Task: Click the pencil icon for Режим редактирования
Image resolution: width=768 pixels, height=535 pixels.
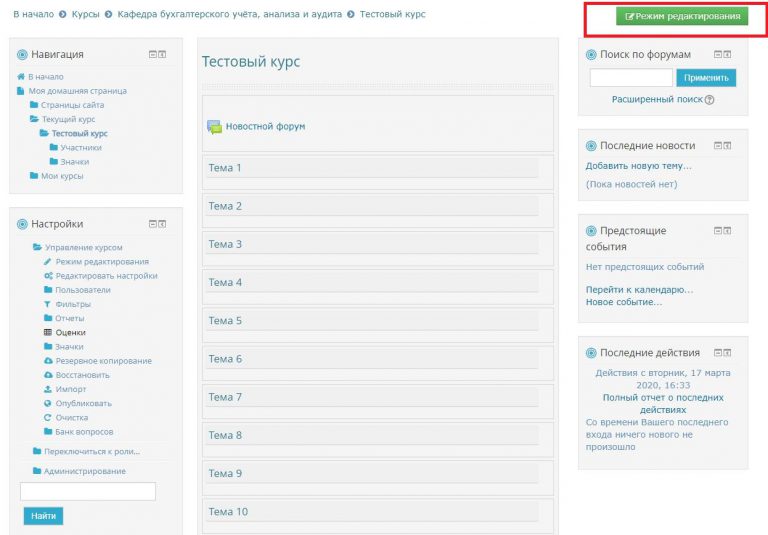Action: coord(47,262)
